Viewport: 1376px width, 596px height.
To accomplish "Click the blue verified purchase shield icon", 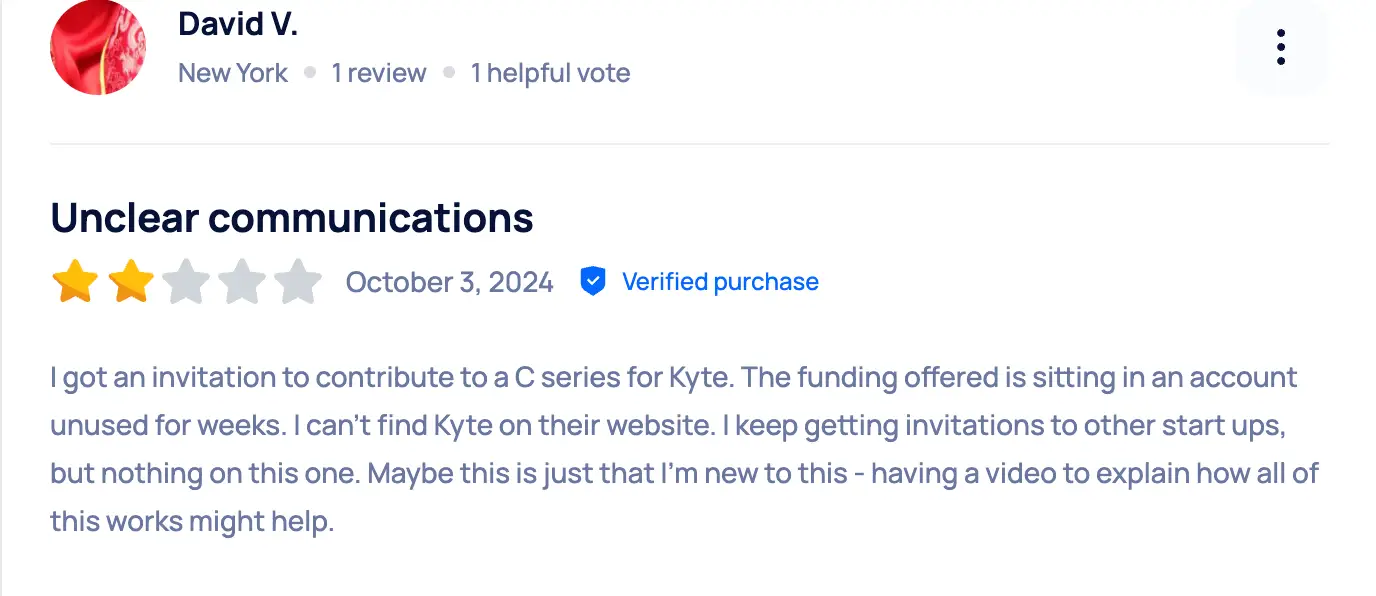I will [x=594, y=281].
